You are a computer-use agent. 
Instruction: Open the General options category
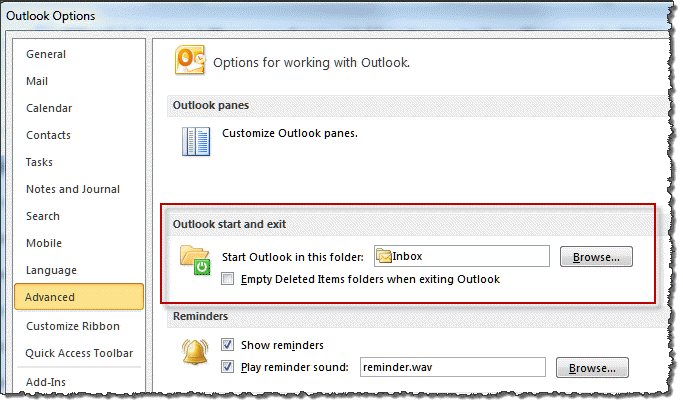[46, 54]
